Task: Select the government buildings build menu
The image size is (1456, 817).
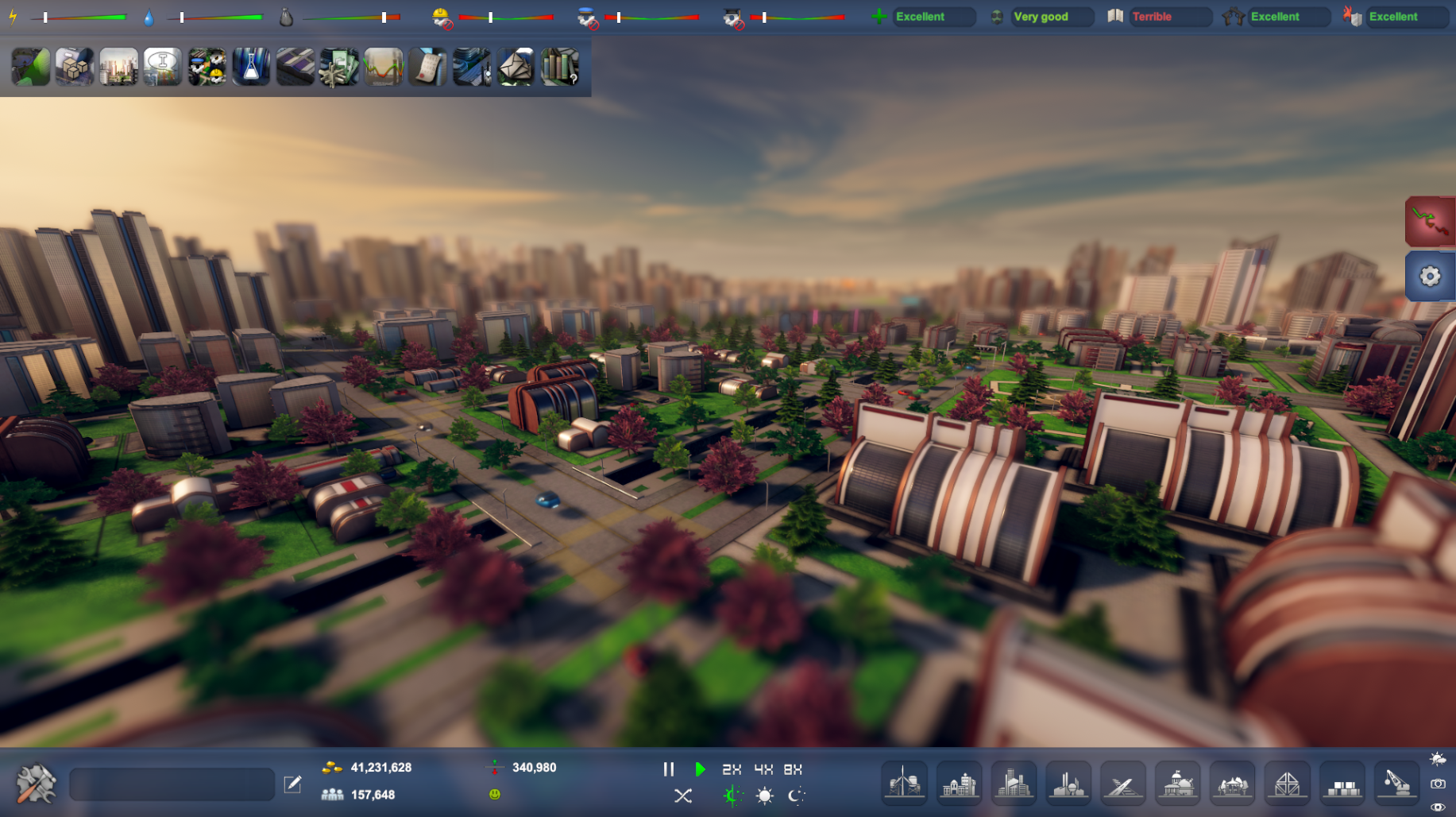Action: 1178,783
